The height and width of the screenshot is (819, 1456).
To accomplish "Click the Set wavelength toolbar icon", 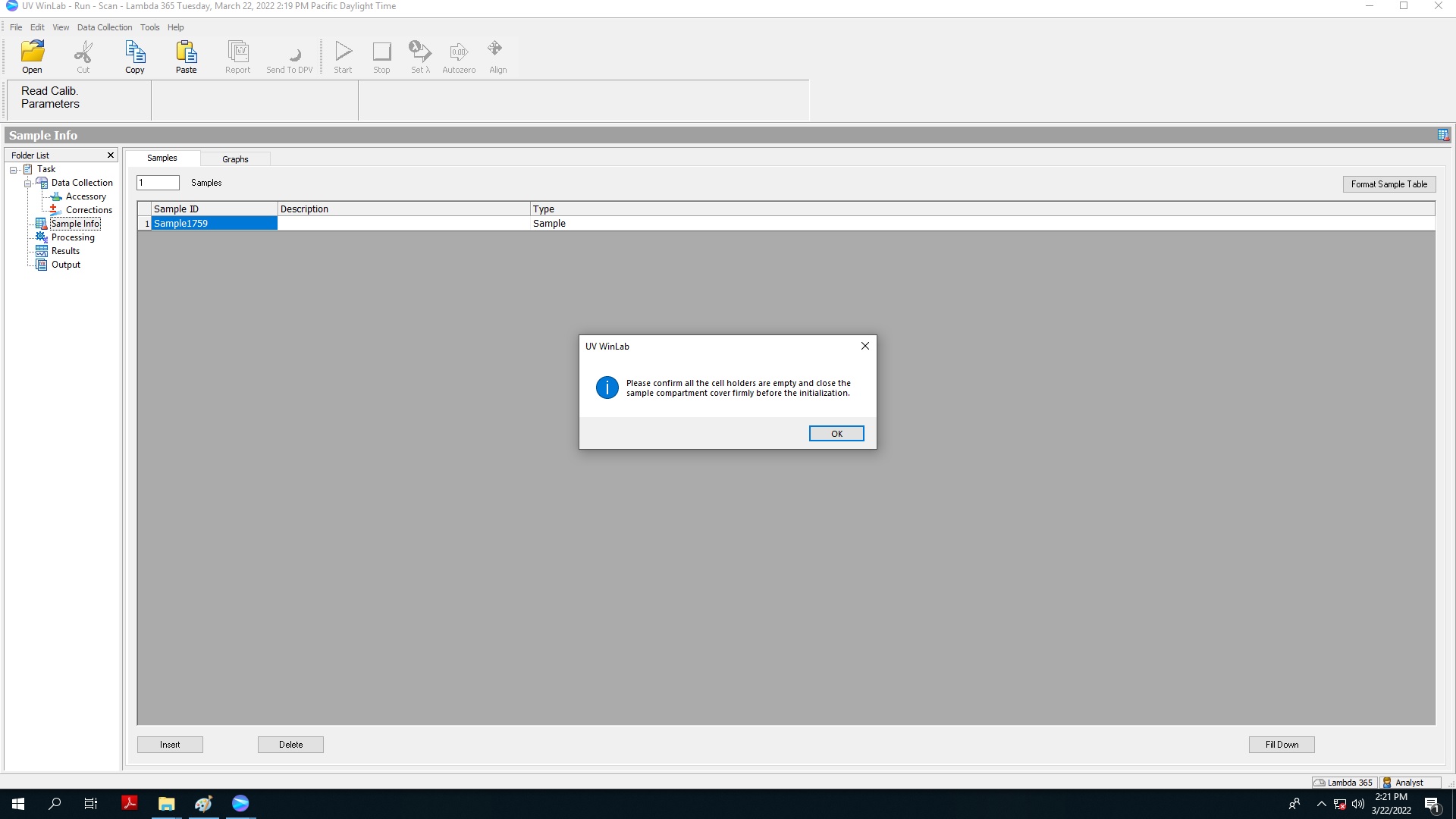I will click(420, 57).
